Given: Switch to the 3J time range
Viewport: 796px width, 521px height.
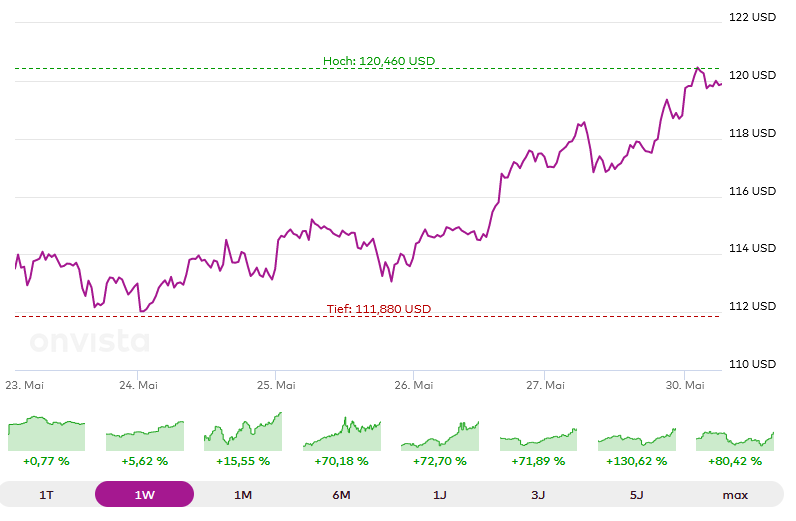Looking at the screenshot, I should 538,494.
